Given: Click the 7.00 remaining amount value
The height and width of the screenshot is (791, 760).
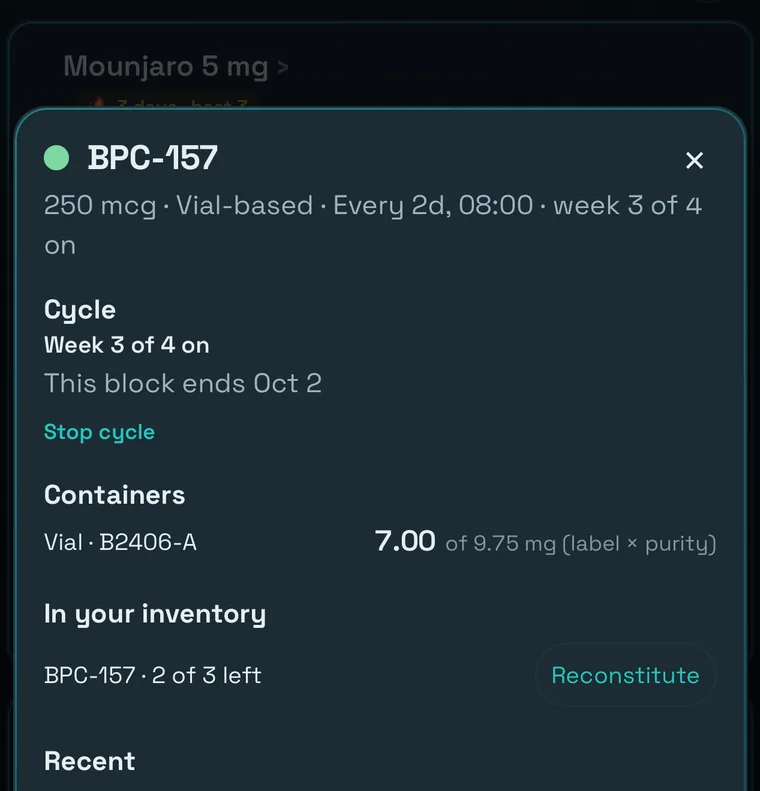Looking at the screenshot, I should tap(404, 541).
